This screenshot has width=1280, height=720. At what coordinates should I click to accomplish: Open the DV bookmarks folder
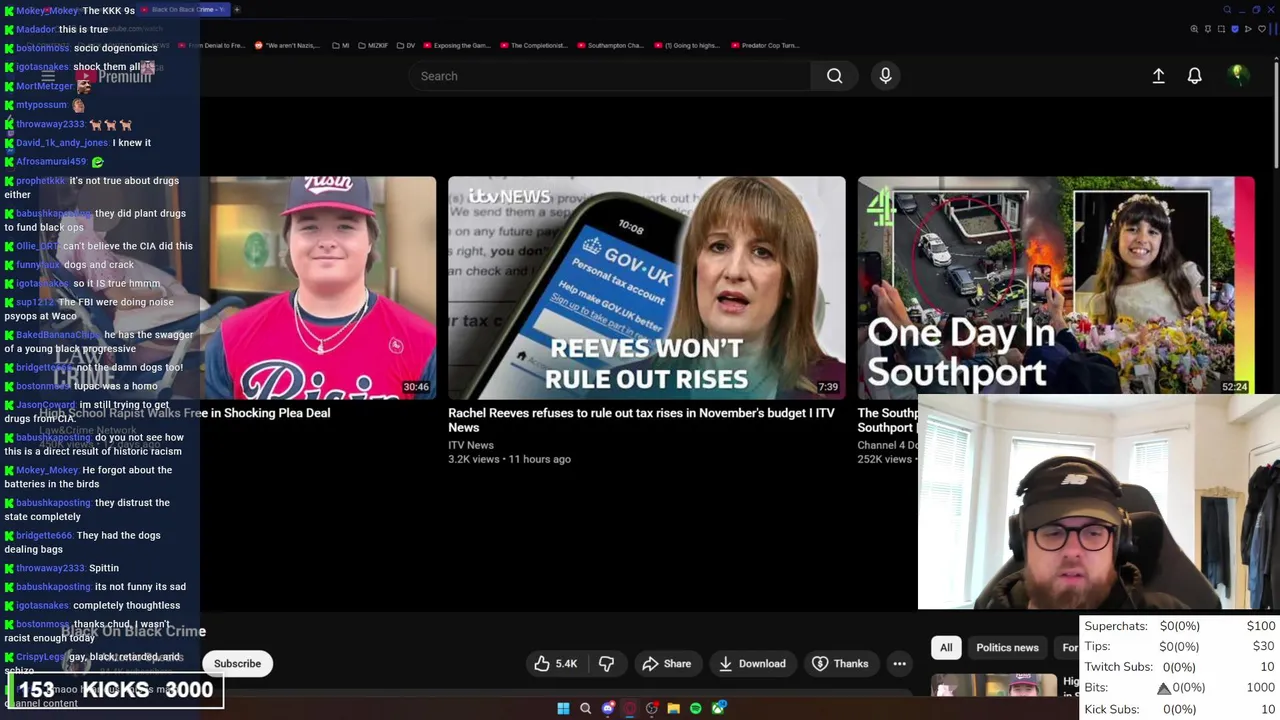tap(405, 45)
